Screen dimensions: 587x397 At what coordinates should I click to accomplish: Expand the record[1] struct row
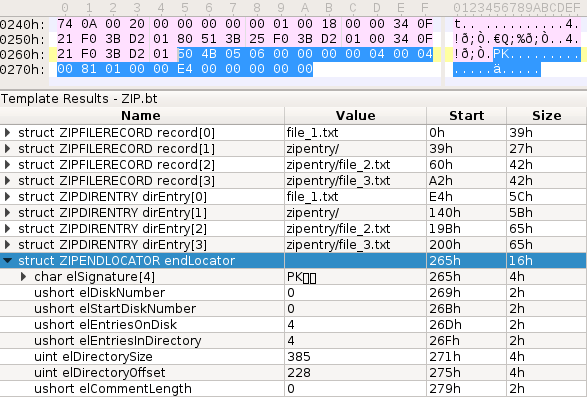7,149
